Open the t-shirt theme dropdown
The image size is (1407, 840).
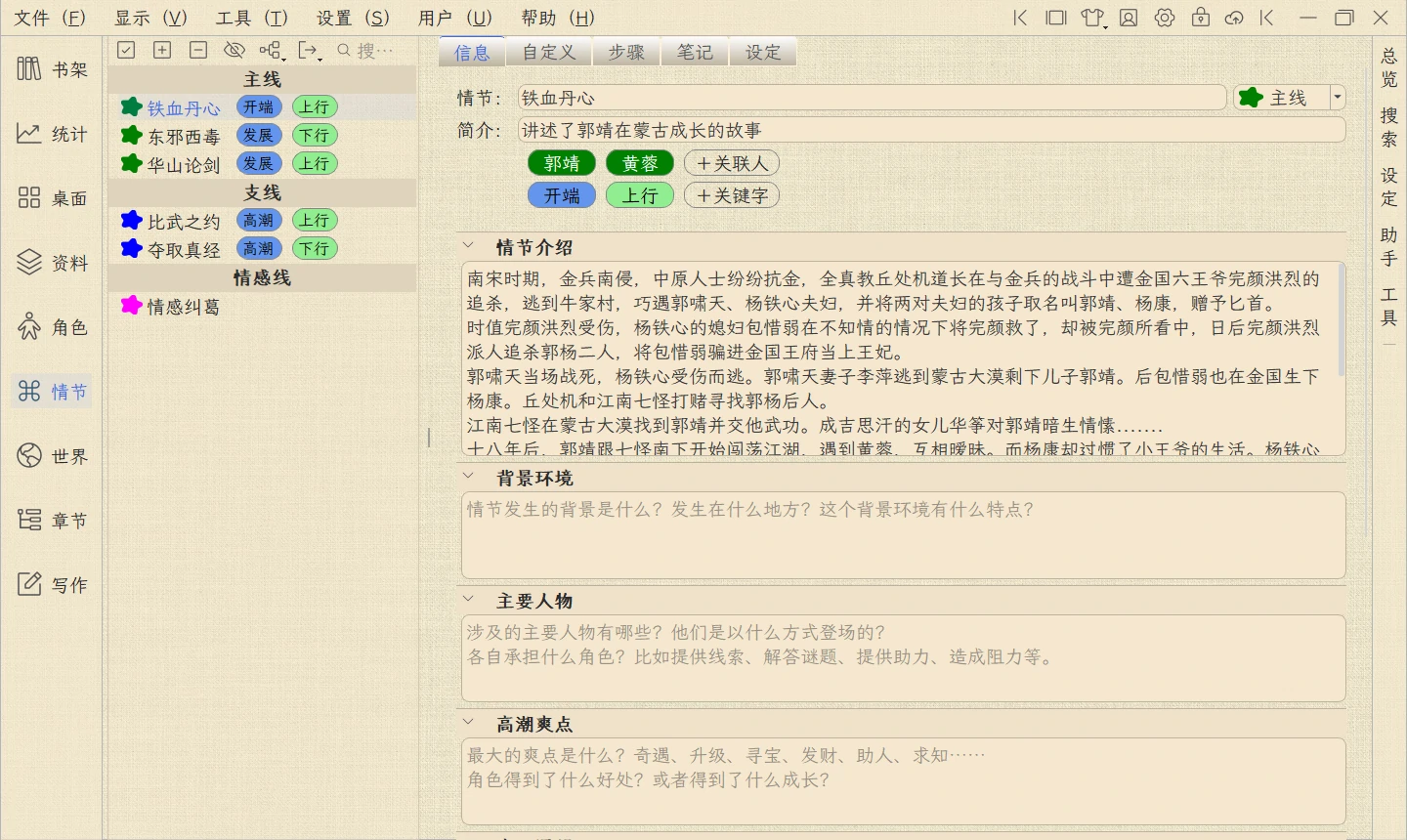tap(1093, 18)
